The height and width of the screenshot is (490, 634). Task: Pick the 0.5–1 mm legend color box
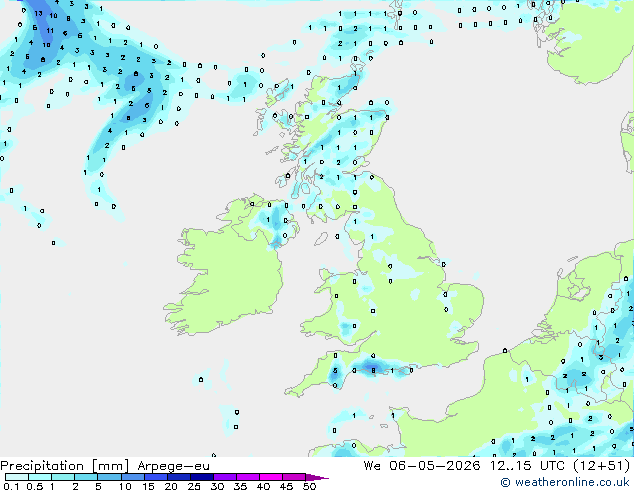40,477
